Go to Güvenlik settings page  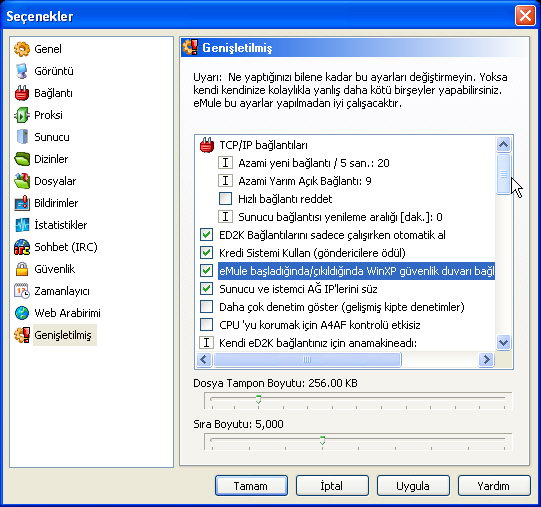[55, 269]
